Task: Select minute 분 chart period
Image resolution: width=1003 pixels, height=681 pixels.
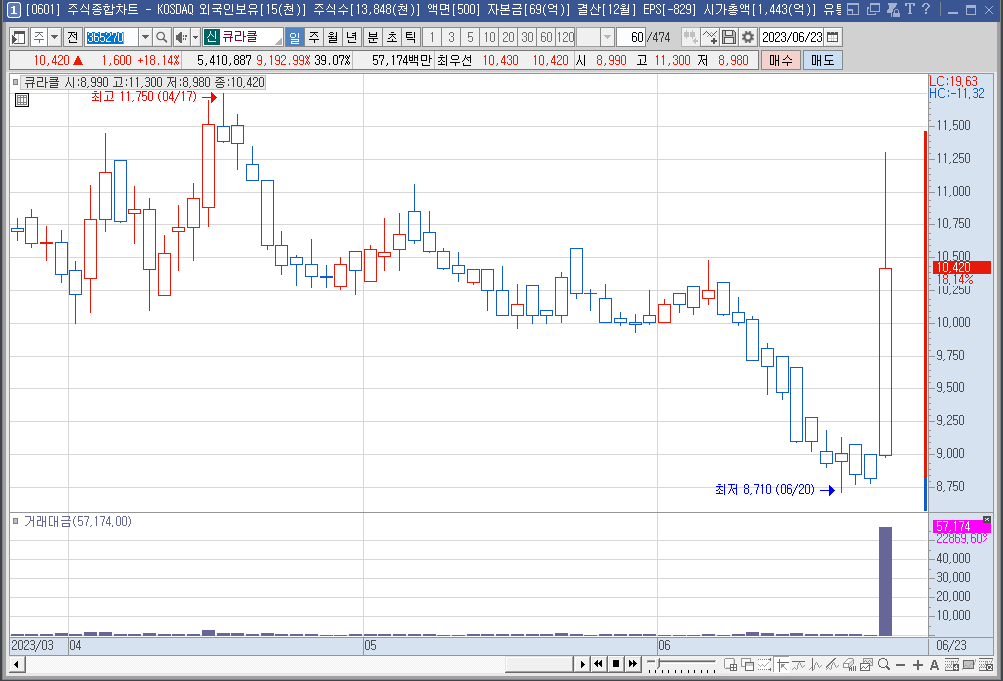Action: click(373, 38)
